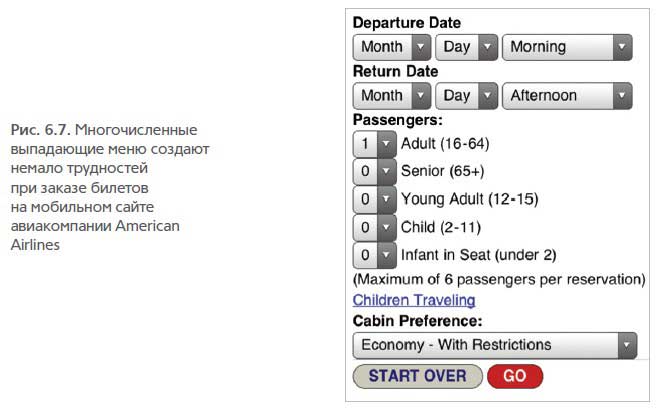Open the Return Date Day dropdown

pos(467,96)
